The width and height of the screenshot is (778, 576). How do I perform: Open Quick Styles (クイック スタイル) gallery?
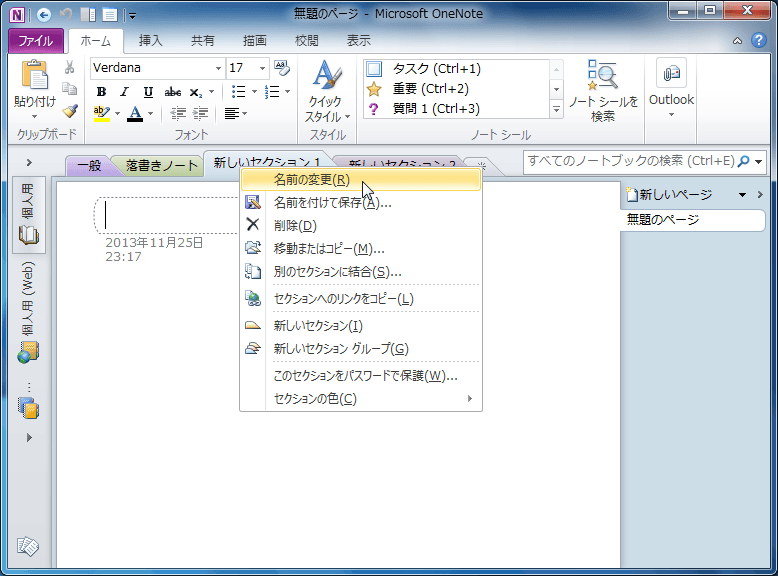coord(327,92)
